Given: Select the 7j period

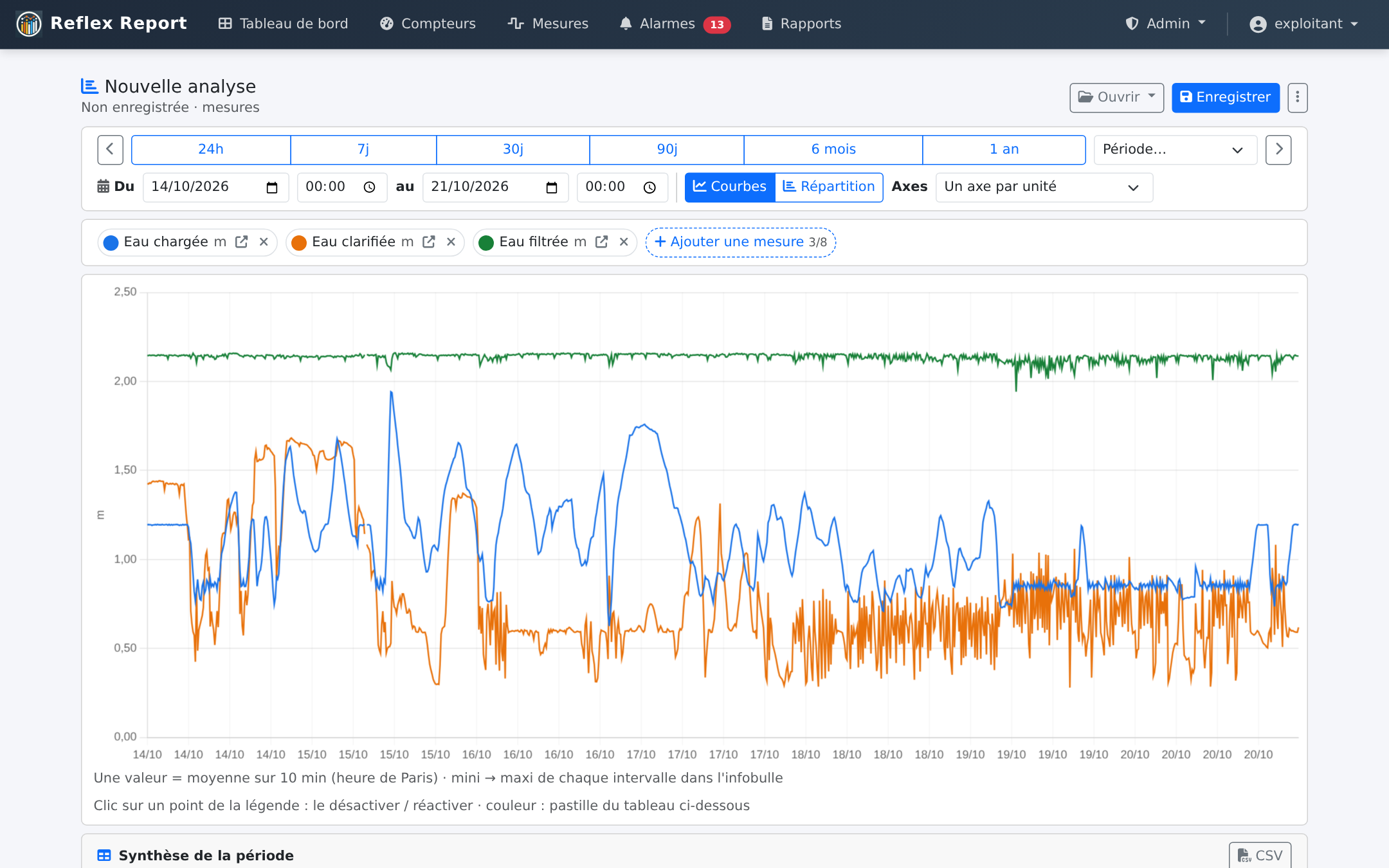Looking at the screenshot, I should point(363,150).
